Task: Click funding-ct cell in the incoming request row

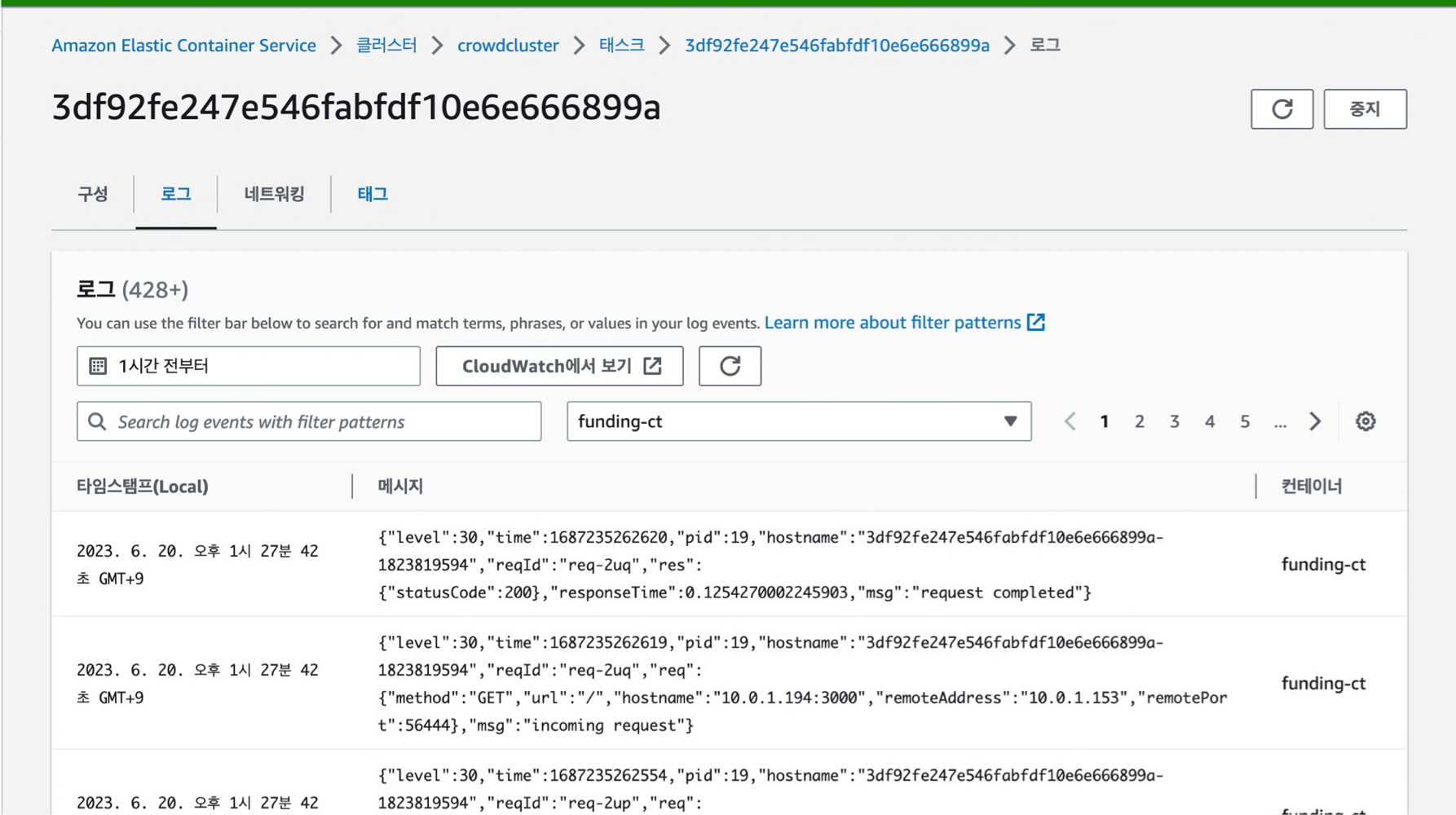Action: [x=1323, y=683]
